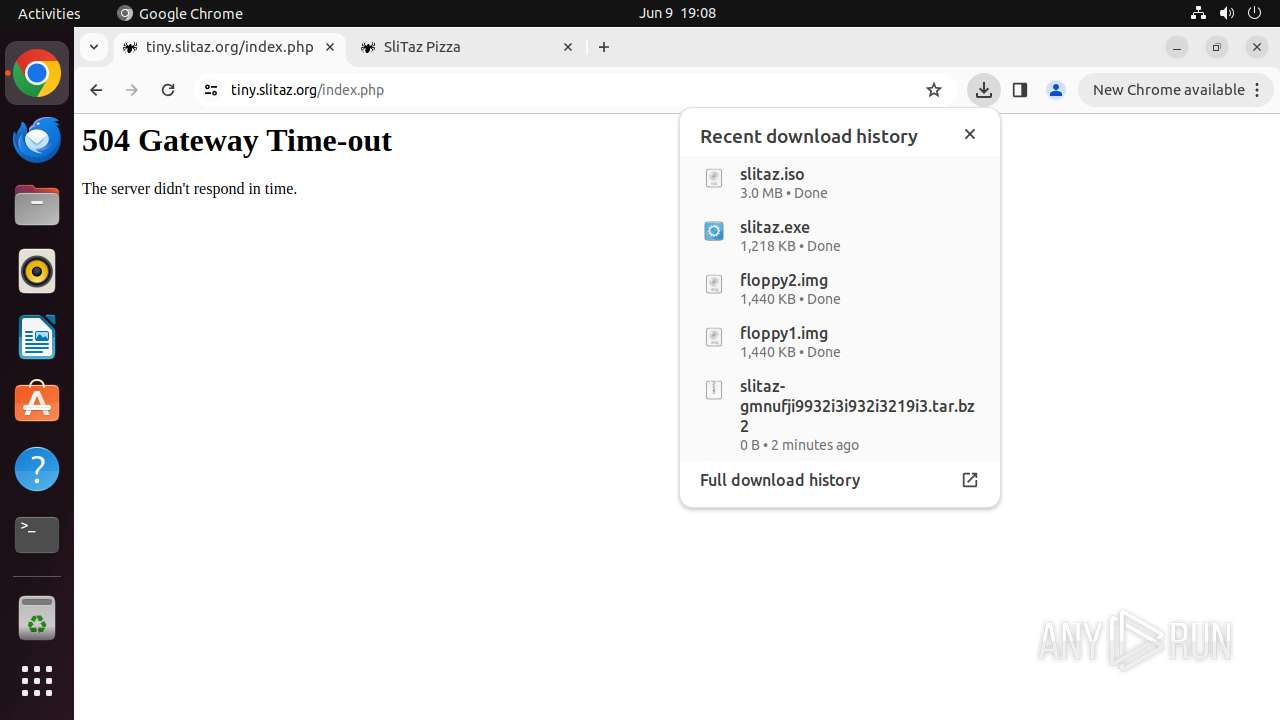Open the floppy1.img download entry

tap(840, 342)
